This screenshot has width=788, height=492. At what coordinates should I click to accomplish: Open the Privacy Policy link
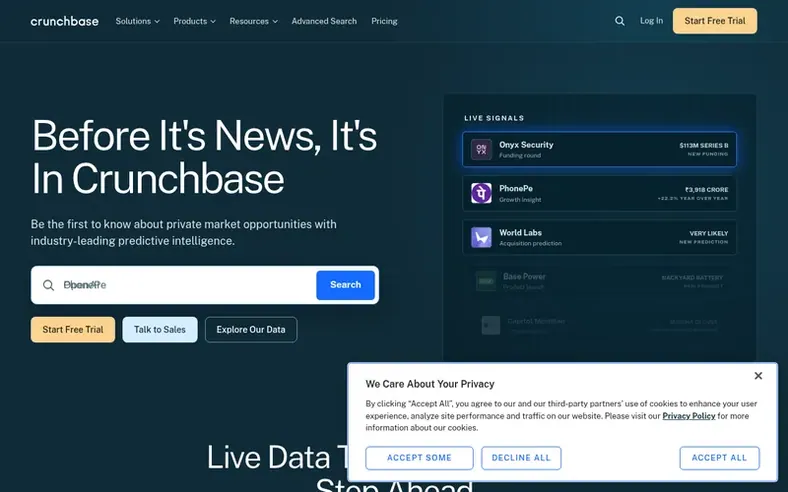coord(688,416)
